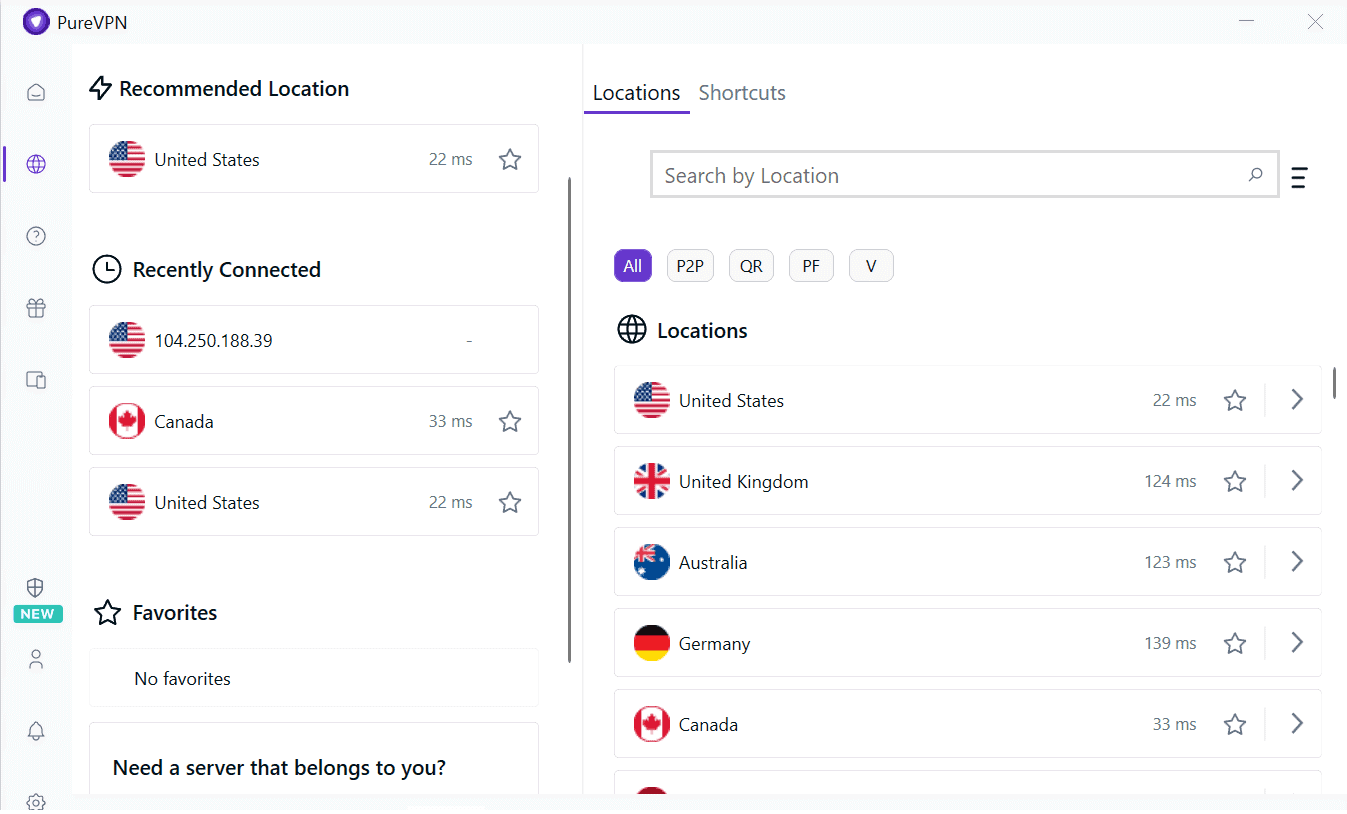Star Canada in Locations list

coord(1235,724)
